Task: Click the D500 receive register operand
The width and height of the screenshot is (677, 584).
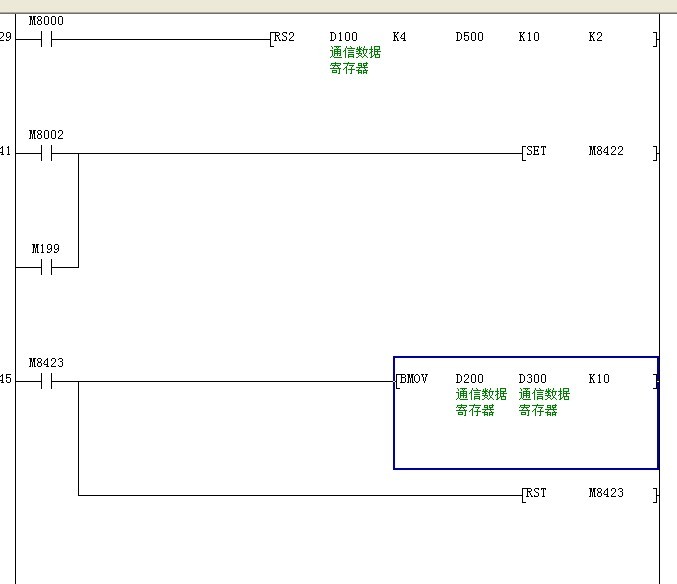Action: (x=469, y=37)
